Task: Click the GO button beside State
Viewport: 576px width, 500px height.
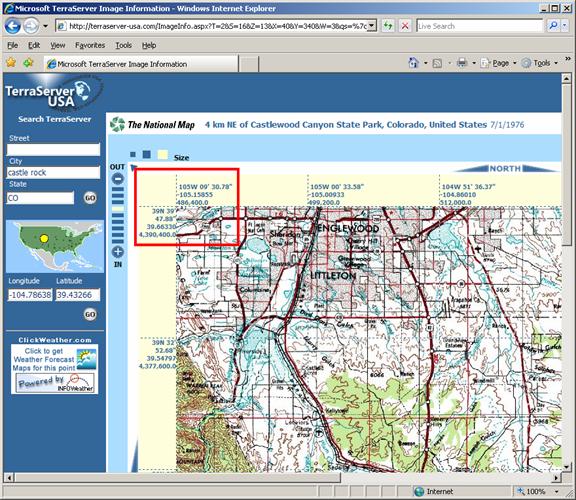Action: click(90, 198)
